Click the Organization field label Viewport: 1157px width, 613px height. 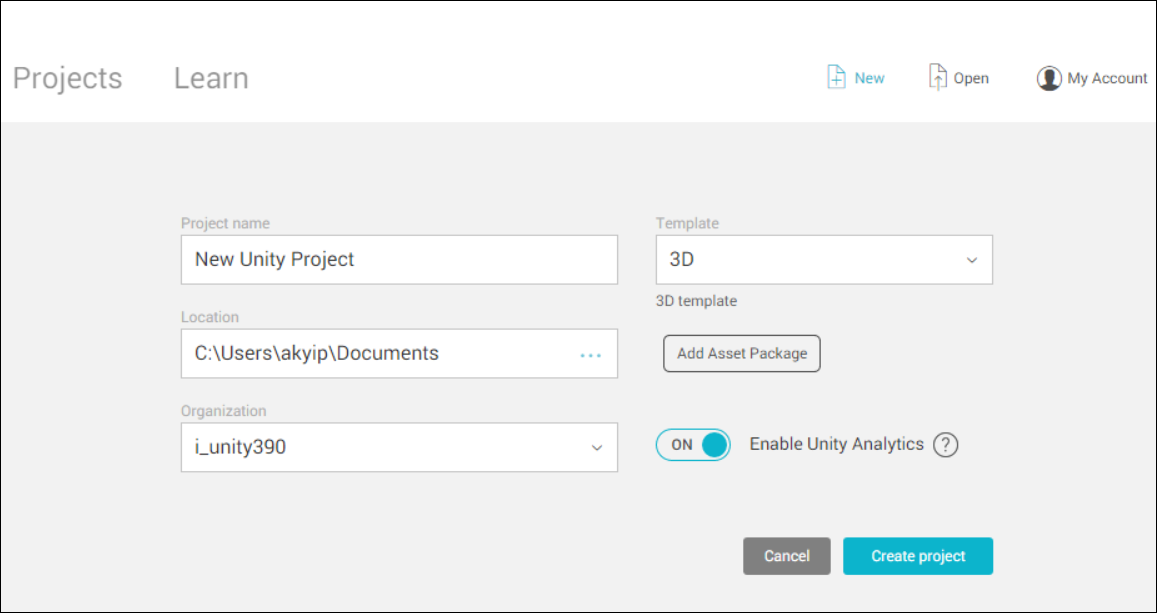pos(224,411)
